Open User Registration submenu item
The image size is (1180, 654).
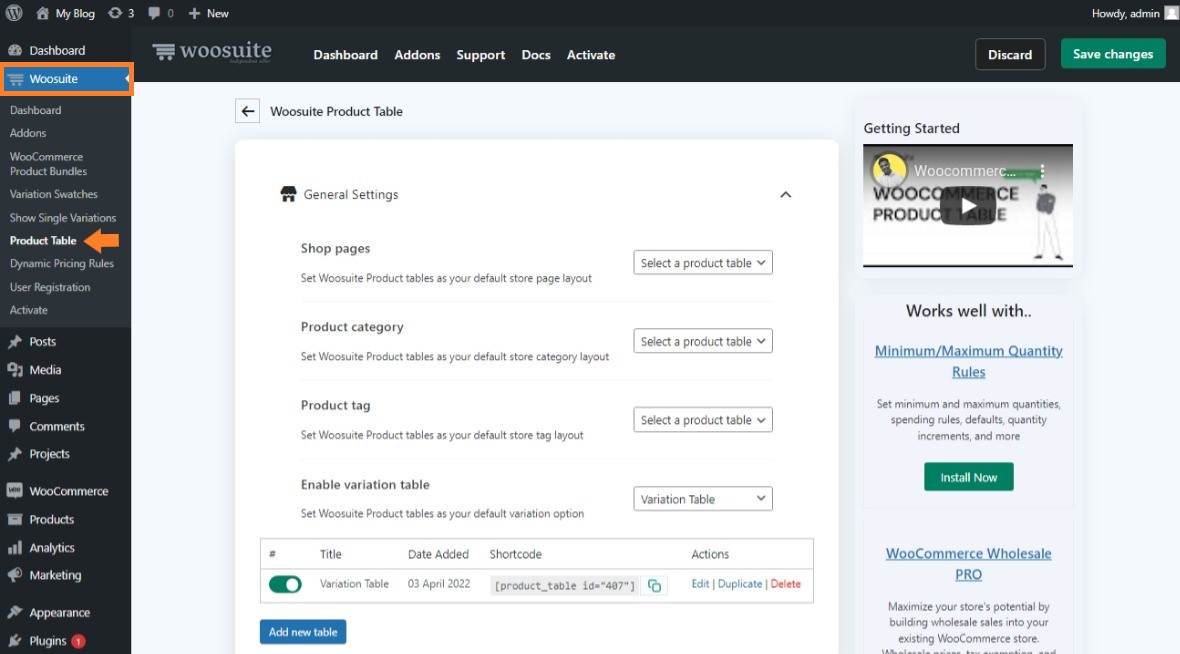click(50, 287)
